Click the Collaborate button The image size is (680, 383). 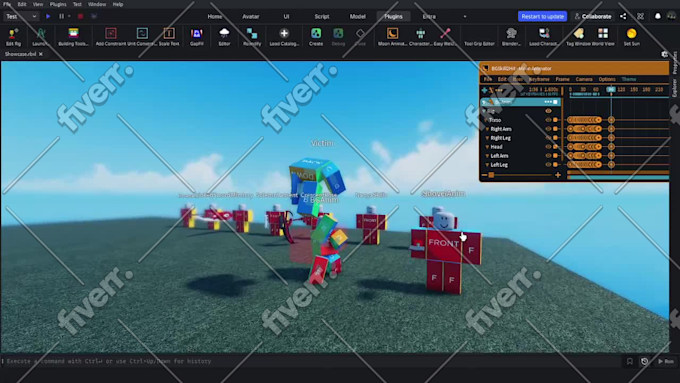point(593,16)
